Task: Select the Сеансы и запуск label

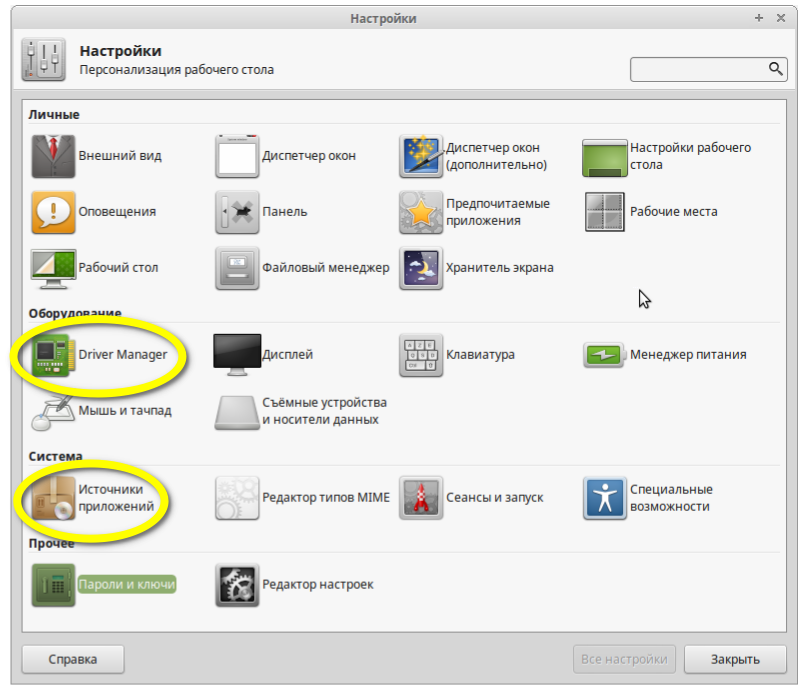Action: [x=494, y=497]
